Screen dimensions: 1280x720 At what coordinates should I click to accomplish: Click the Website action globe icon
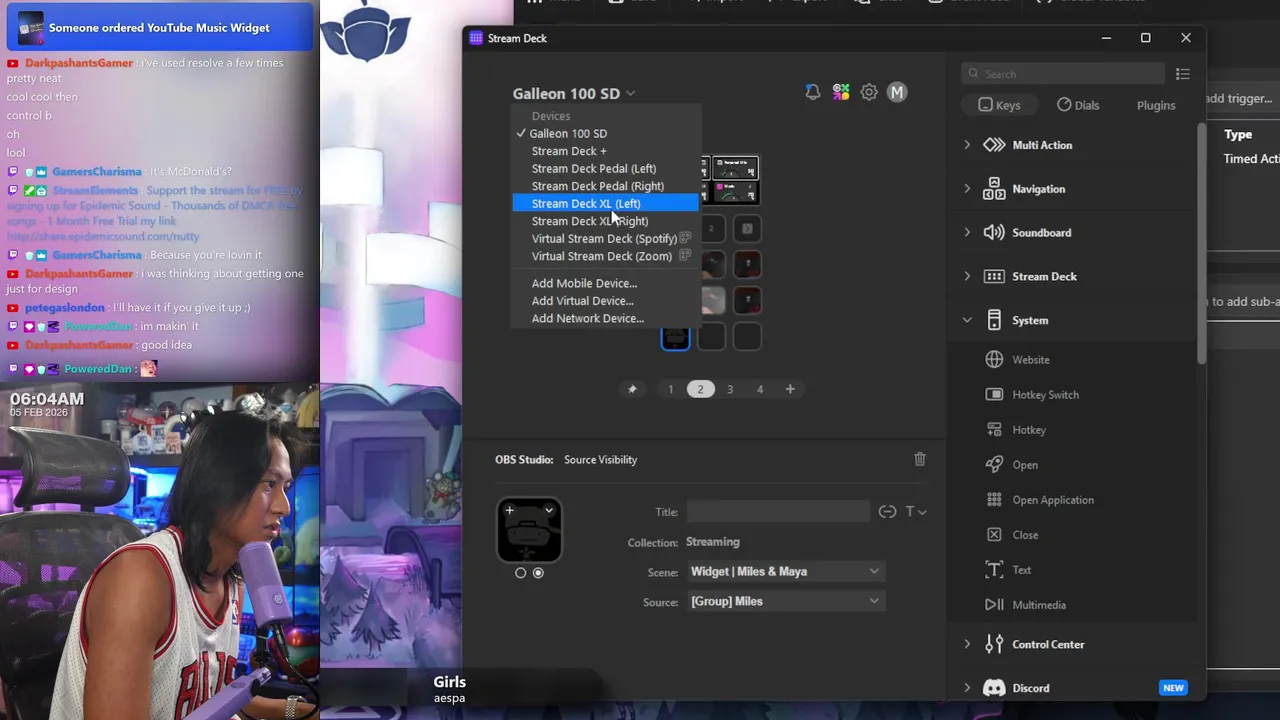pos(994,360)
